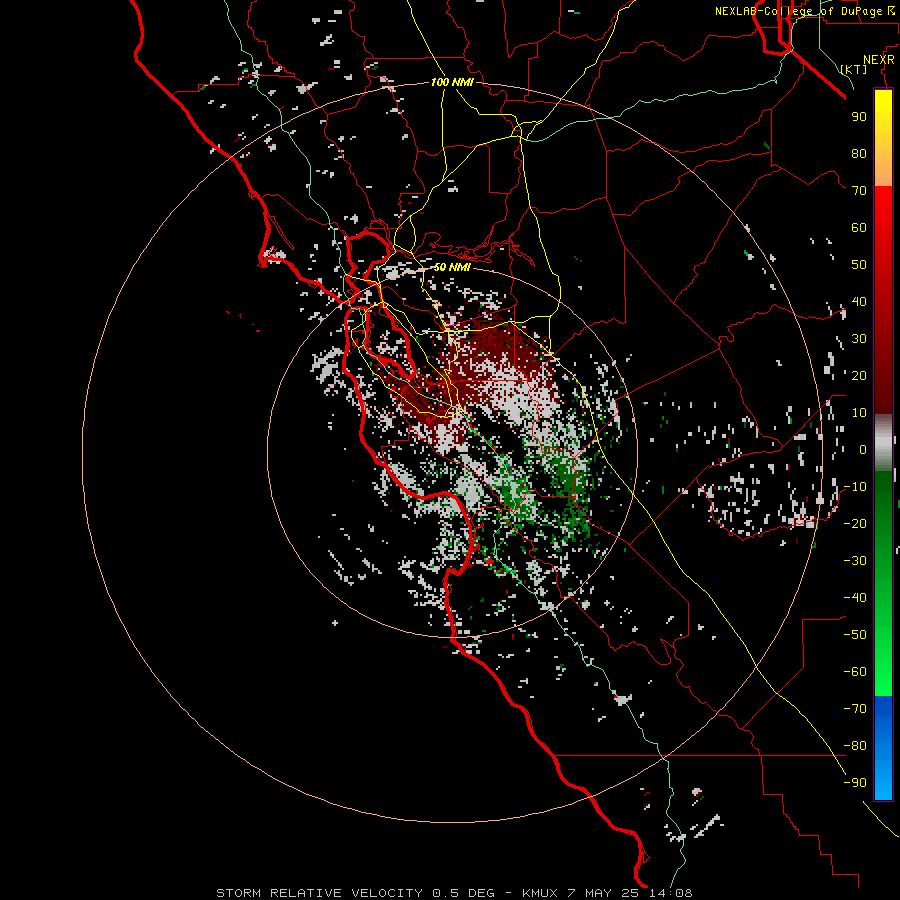Select the "-70" scale value
Image resolution: width=900 pixels, height=900 pixels.
[855, 709]
